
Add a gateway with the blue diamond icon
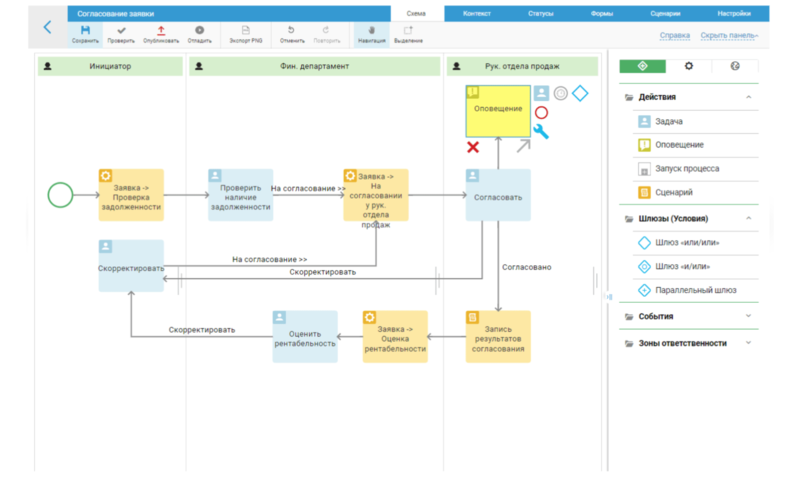tap(580, 93)
